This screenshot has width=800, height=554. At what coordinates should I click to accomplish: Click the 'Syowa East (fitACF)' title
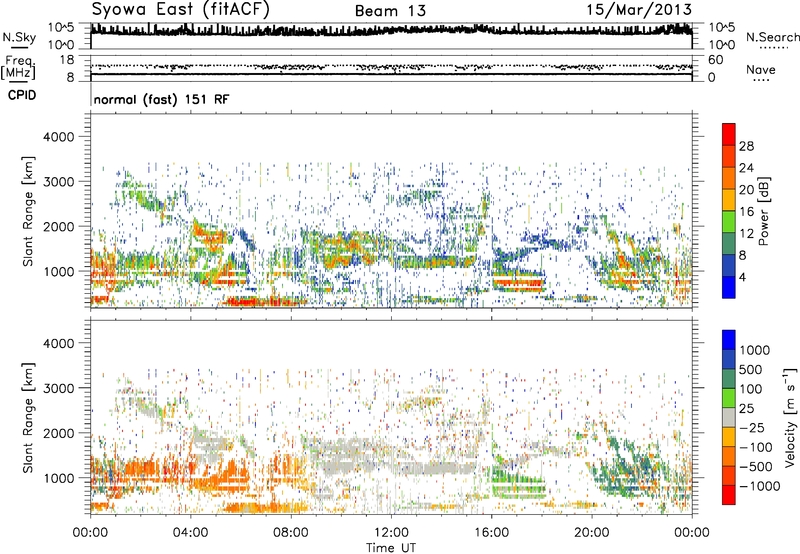point(180,10)
